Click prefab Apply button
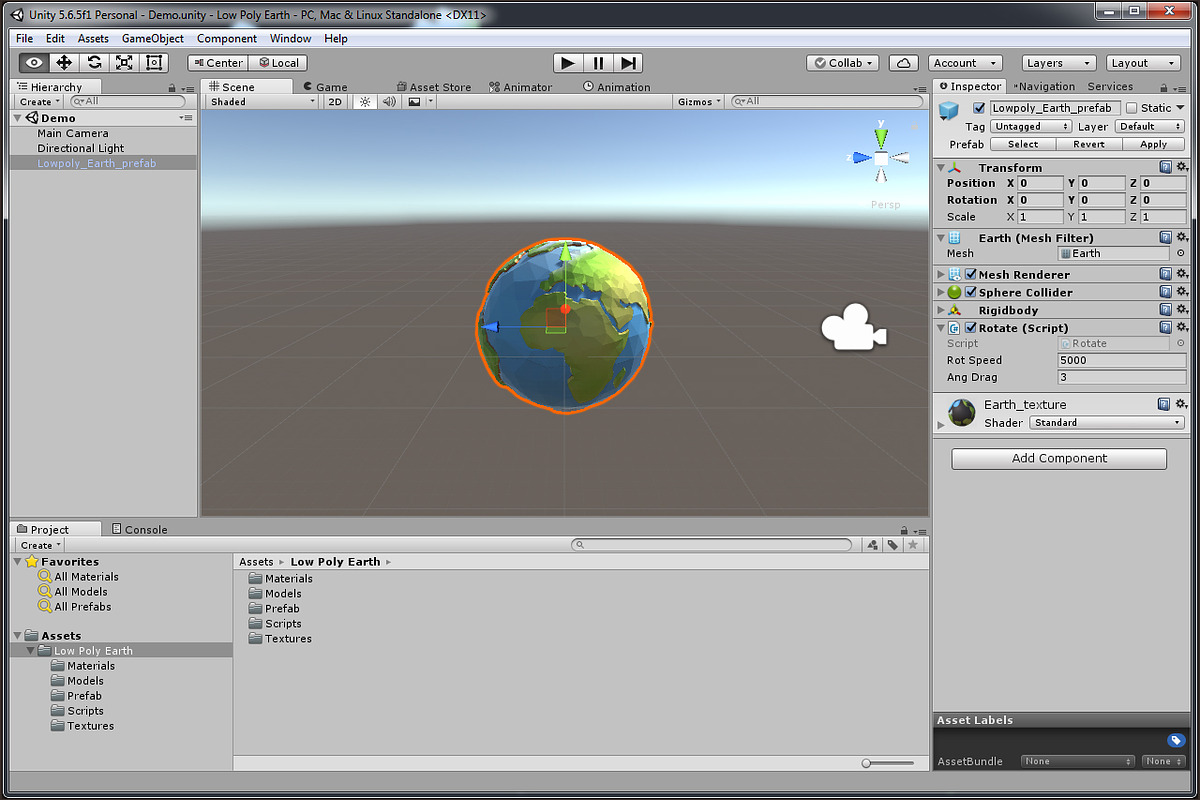Image resolution: width=1200 pixels, height=800 pixels. pos(1154,144)
